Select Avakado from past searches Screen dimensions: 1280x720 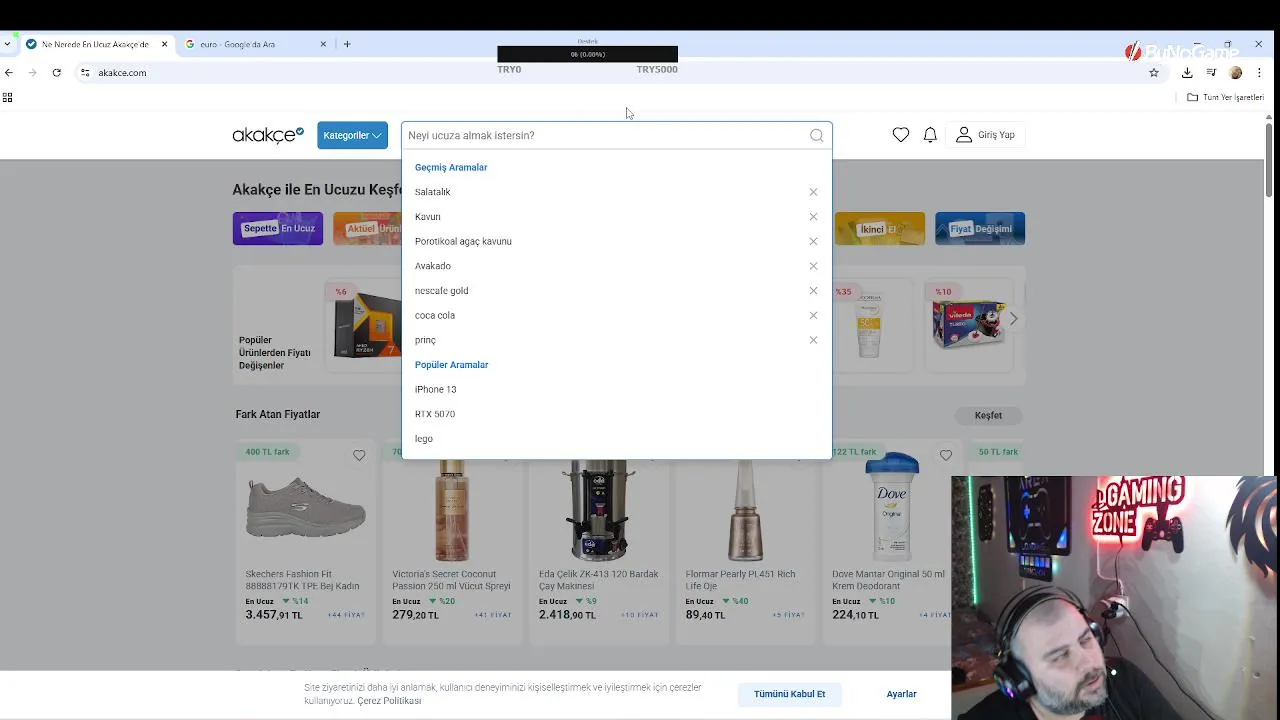tap(433, 266)
